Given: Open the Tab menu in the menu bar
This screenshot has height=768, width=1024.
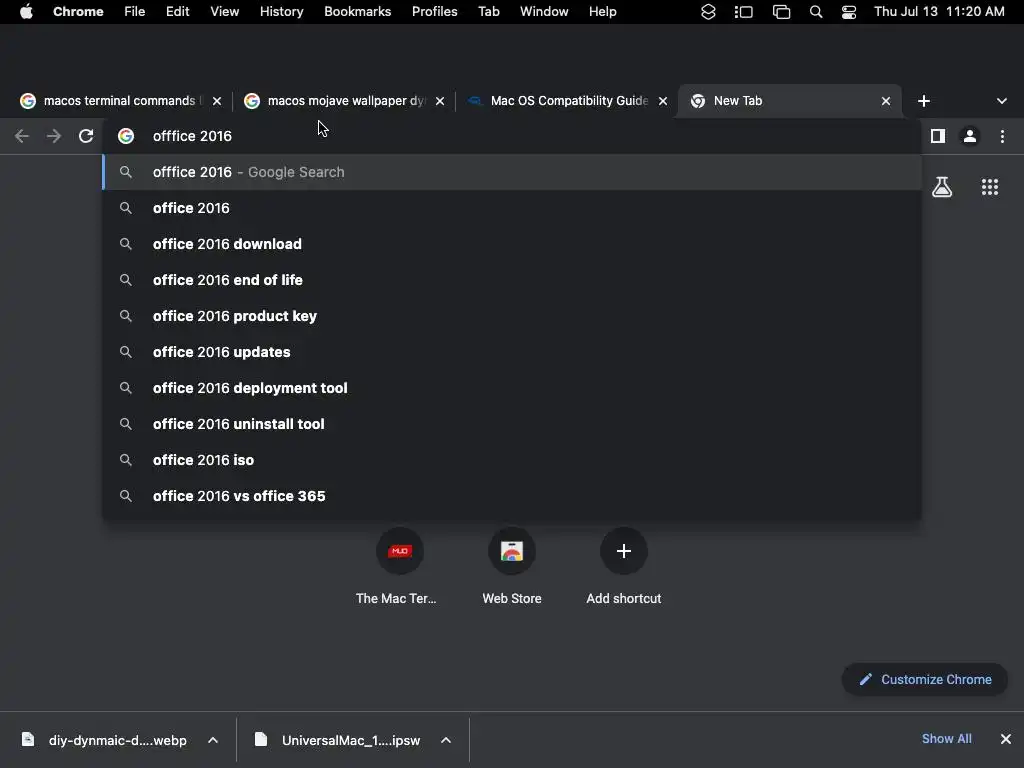Looking at the screenshot, I should [488, 12].
